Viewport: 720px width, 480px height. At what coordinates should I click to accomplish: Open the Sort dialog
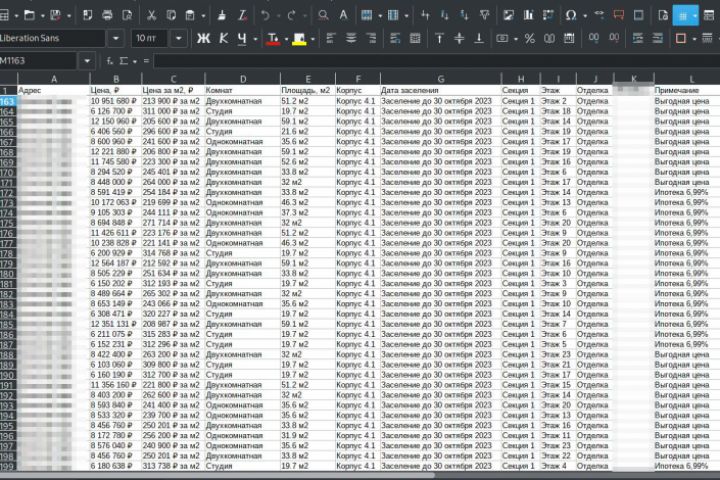[425, 15]
